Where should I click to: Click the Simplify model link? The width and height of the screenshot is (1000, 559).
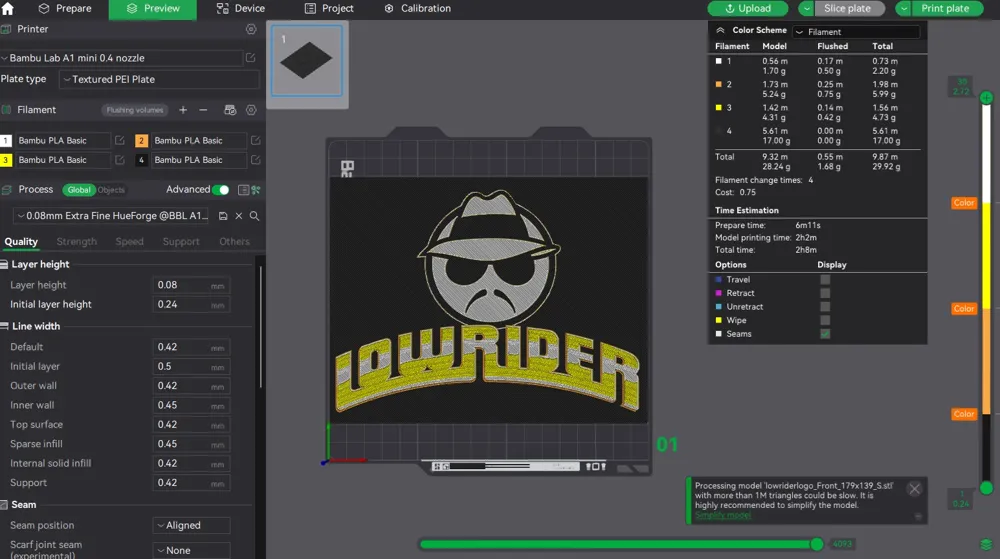pyautogui.click(x=723, y=515)
